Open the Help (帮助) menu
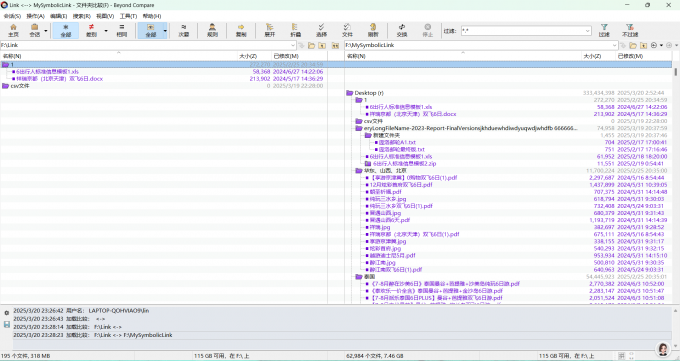 [152, 16]
